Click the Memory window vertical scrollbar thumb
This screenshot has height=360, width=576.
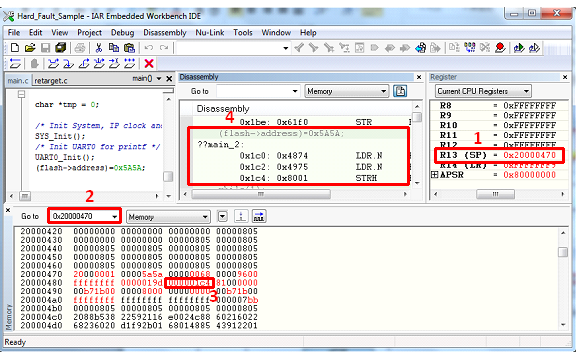tap(562, 252)
